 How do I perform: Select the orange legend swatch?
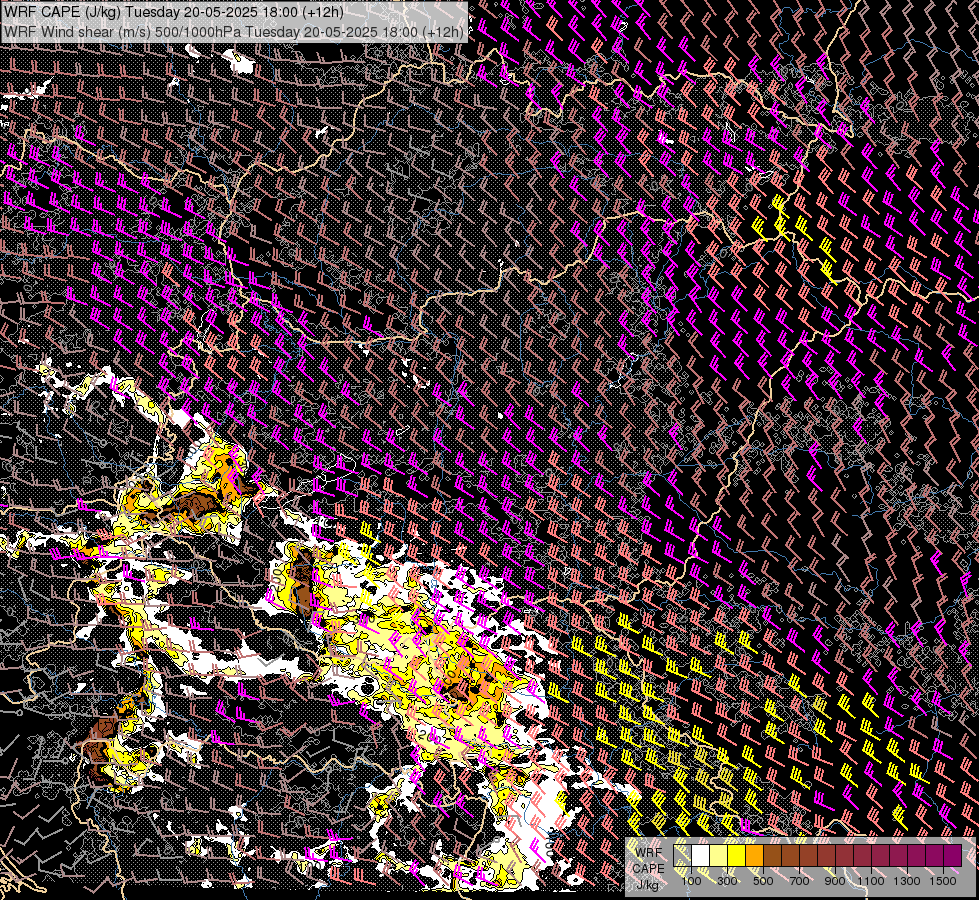coord(754,855)
